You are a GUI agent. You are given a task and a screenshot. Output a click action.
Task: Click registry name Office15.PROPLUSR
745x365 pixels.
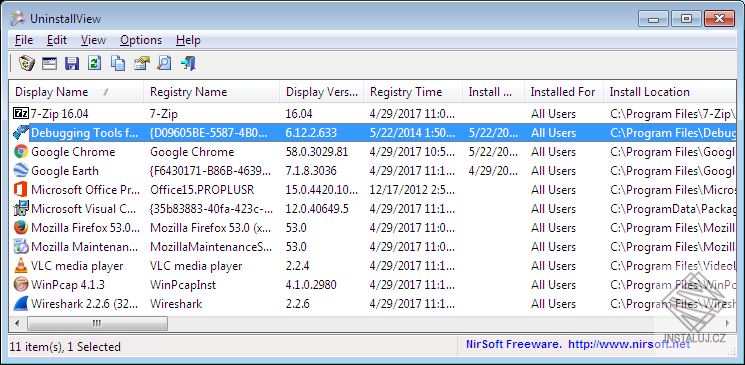[202, 190]
